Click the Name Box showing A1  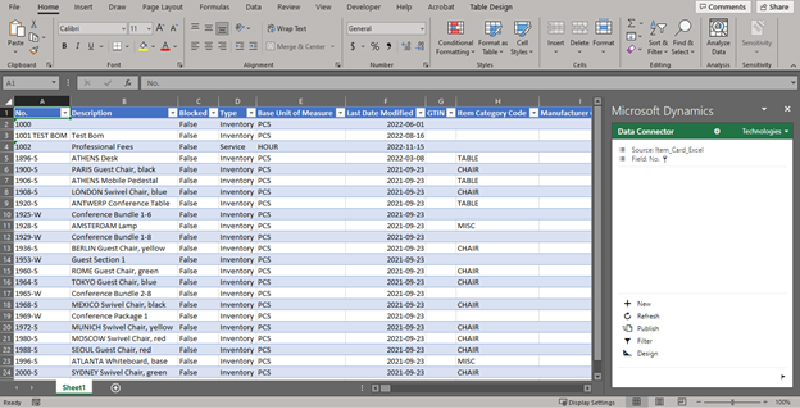pyautogui.click(x=30, y=84)
